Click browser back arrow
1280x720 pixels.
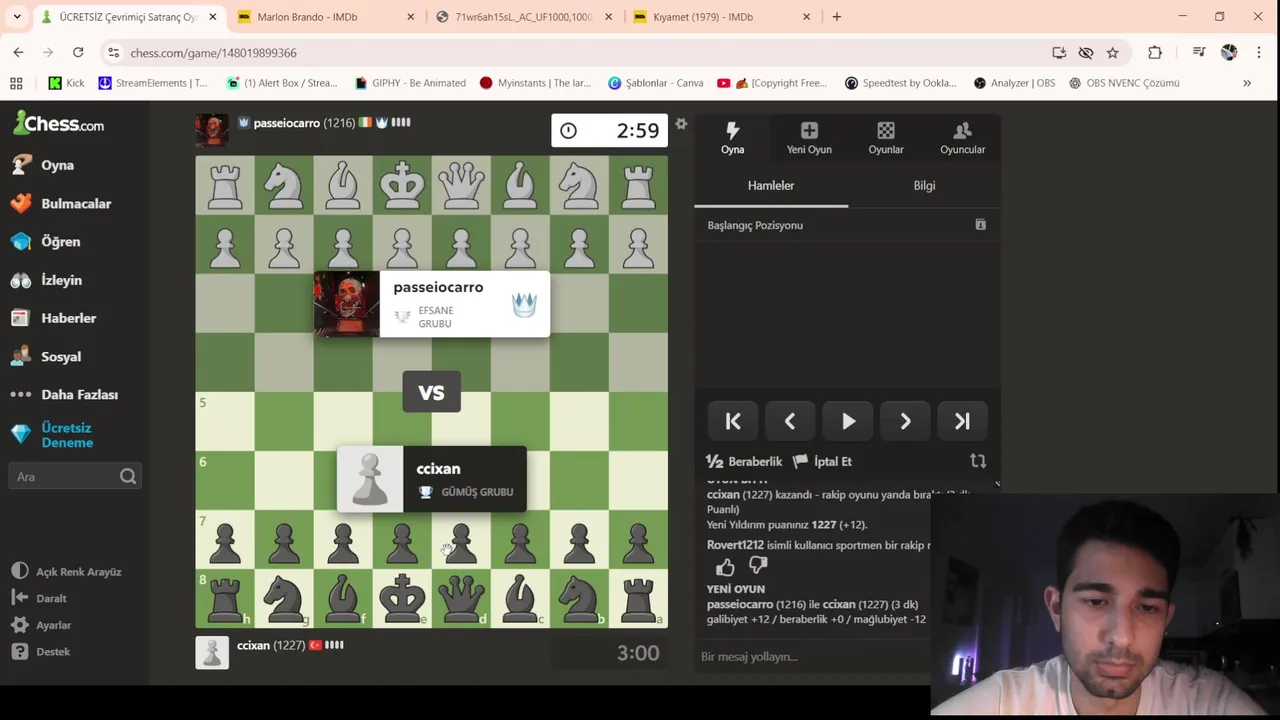18,53
